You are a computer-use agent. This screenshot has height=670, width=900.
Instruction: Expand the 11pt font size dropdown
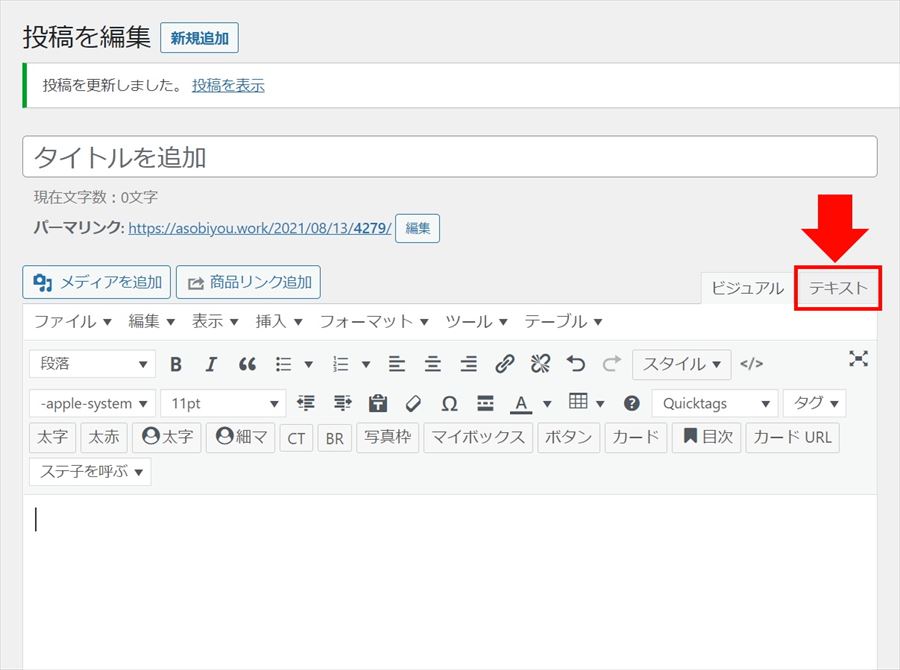pyautogui.click(x=223, y=404)
